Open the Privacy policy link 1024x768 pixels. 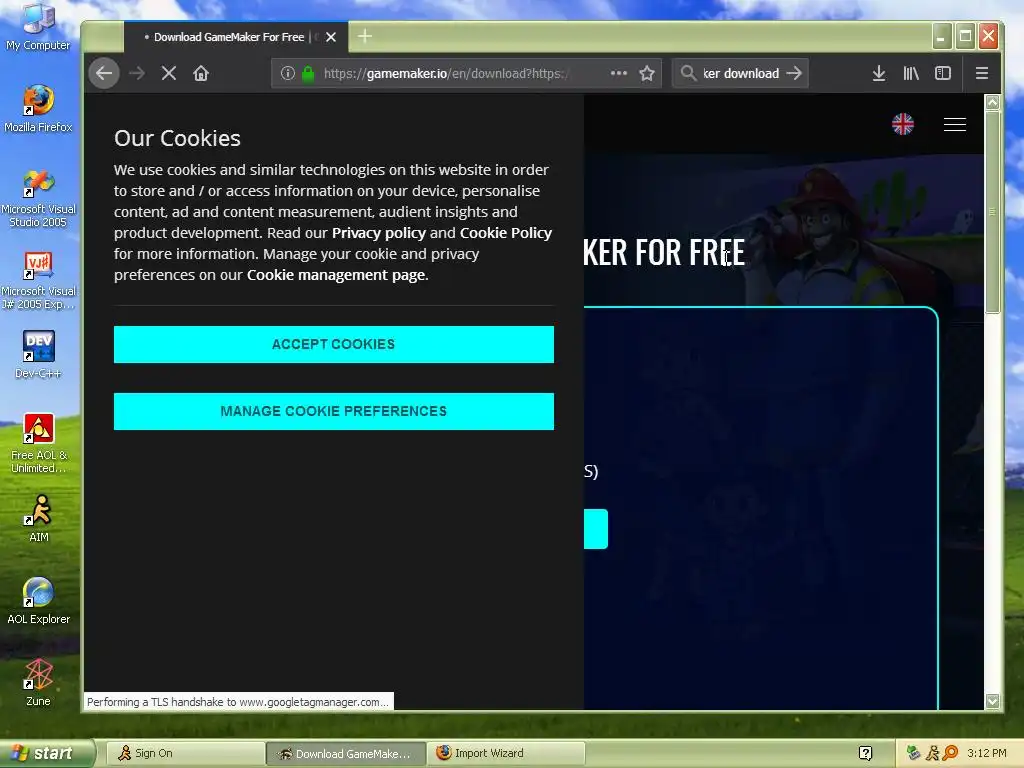click(379, 233)
